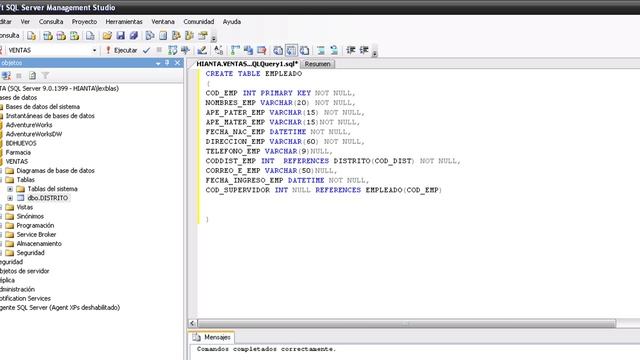Click Specify Values for Template Parameters icon
Image resolution: width=640 pixels, height=360 pixels.
(218, 50)
